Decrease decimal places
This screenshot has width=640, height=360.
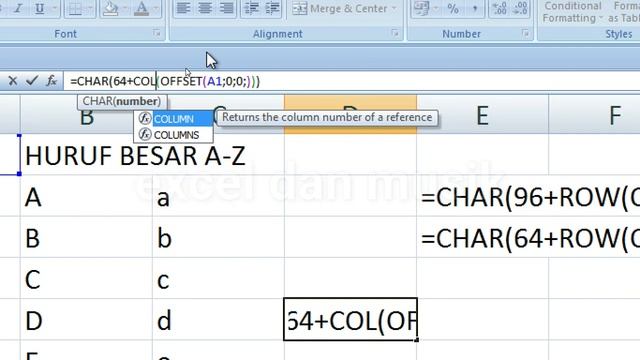[521, 8]
